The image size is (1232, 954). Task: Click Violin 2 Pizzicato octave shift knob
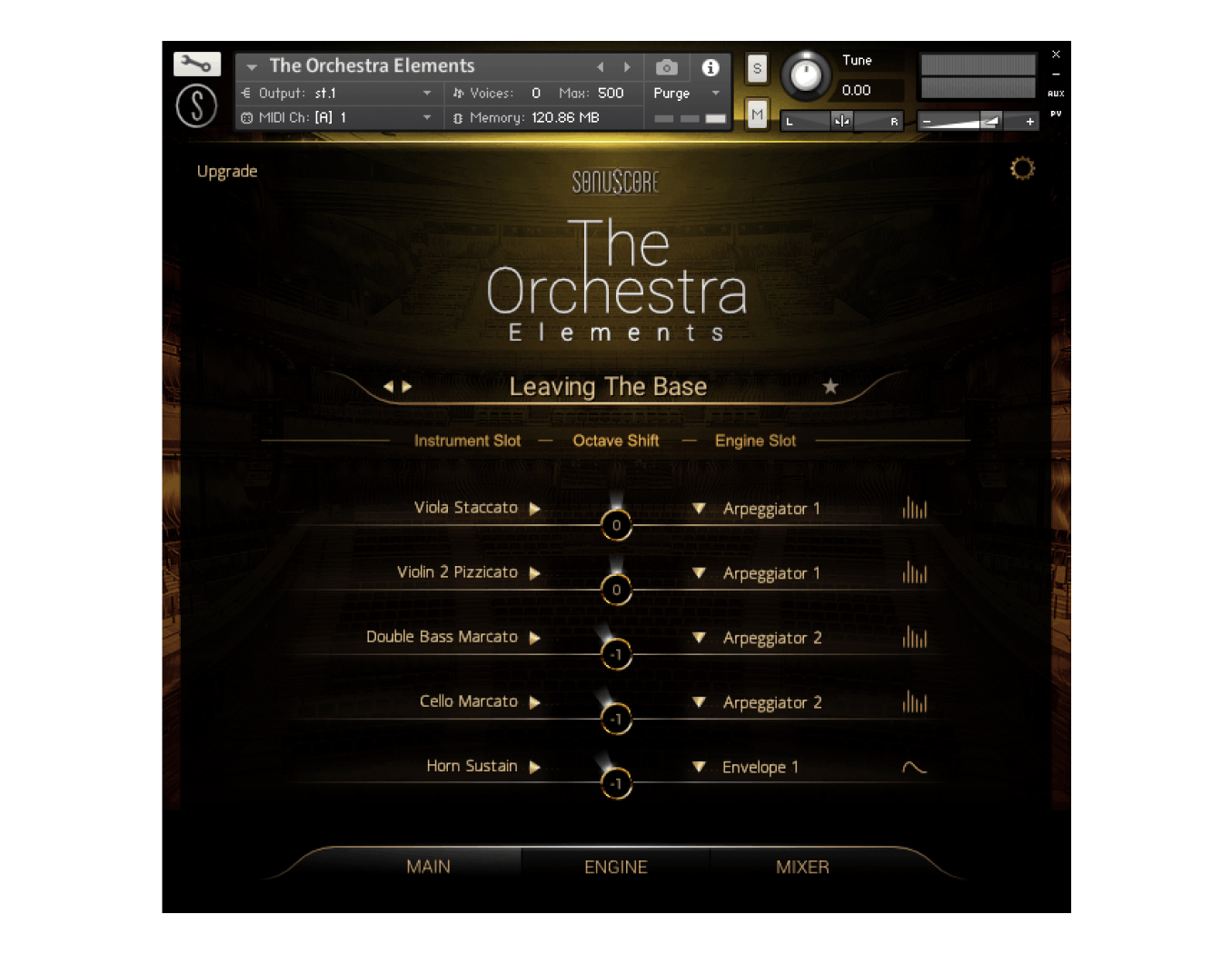[x=616, y=590]
